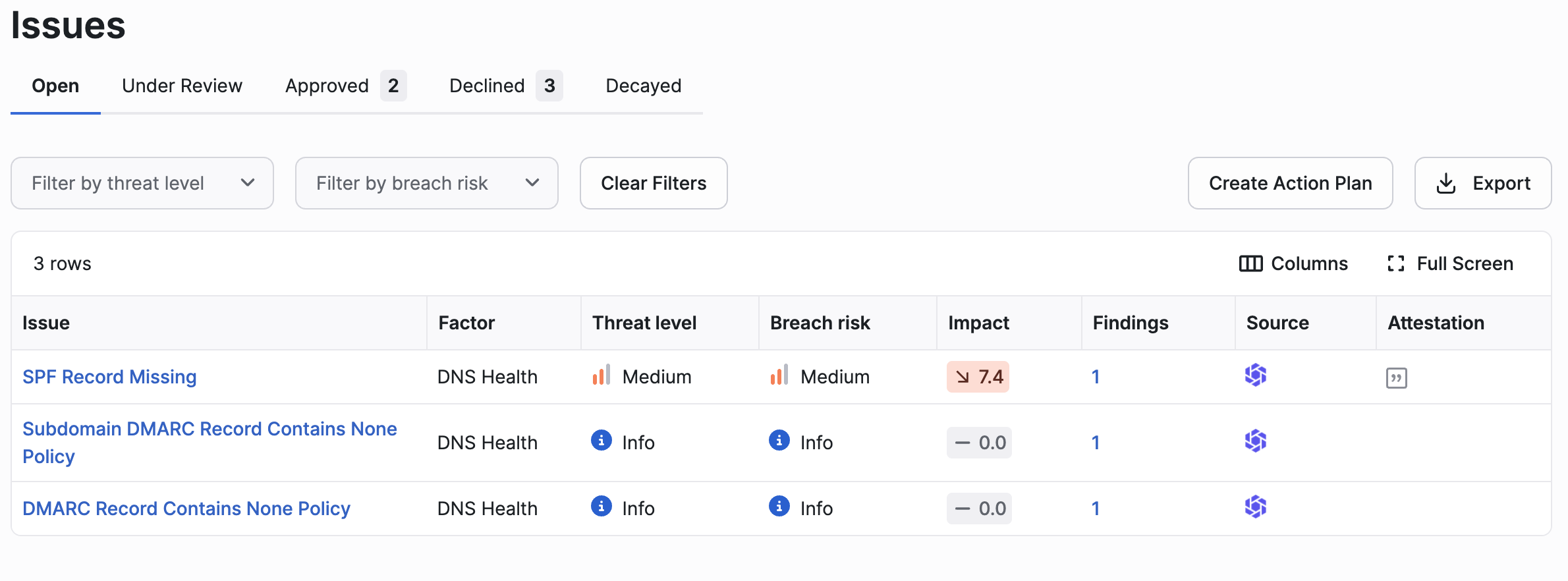The height and width of the screenshot is (581, 1568).
Task: Click the Medium threat level bars icon
Action: coord(601,375)
